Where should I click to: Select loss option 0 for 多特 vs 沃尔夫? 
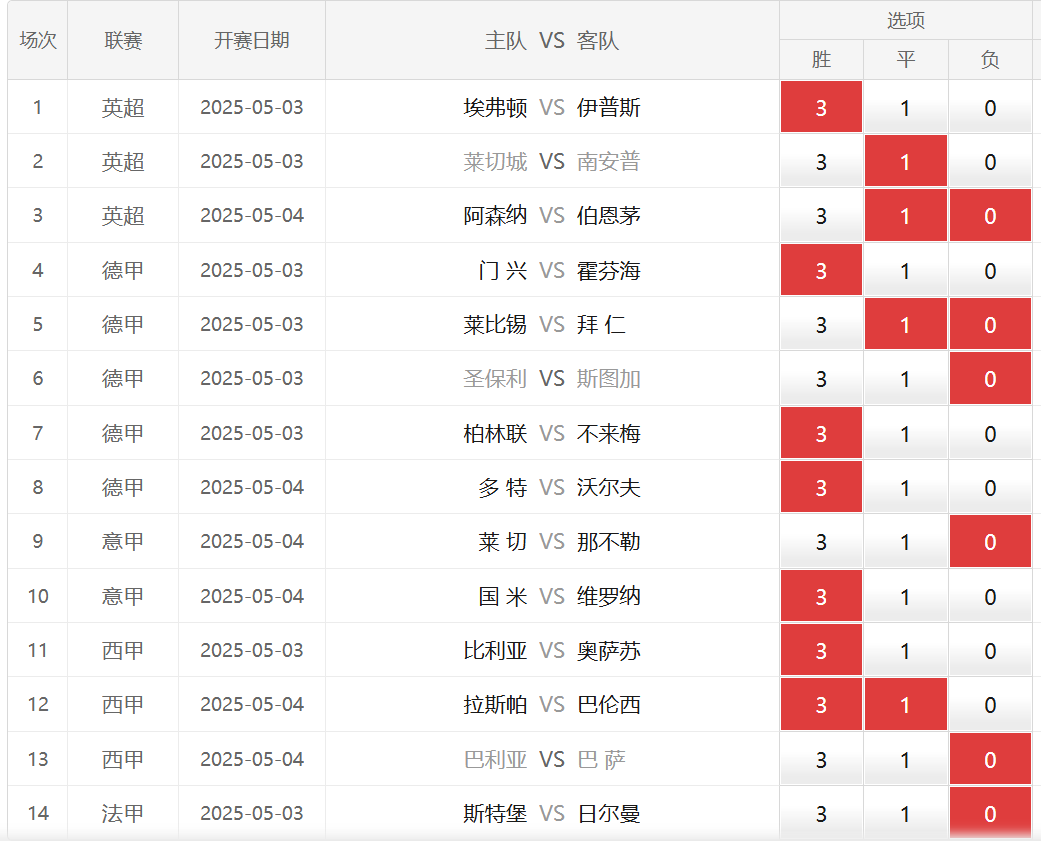(990, 487)
